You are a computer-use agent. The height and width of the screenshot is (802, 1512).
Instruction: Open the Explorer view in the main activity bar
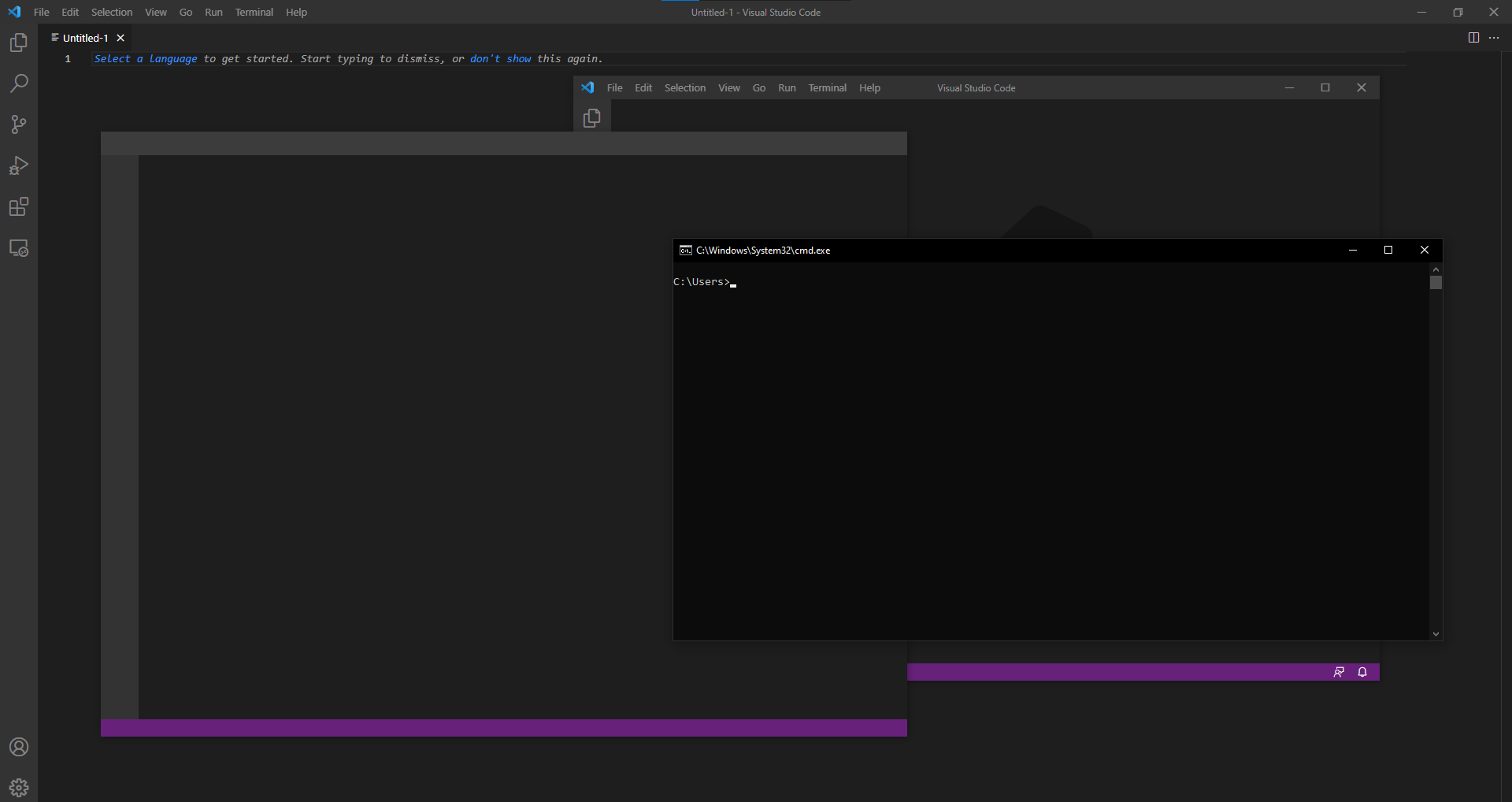click(x=19, y=43)
